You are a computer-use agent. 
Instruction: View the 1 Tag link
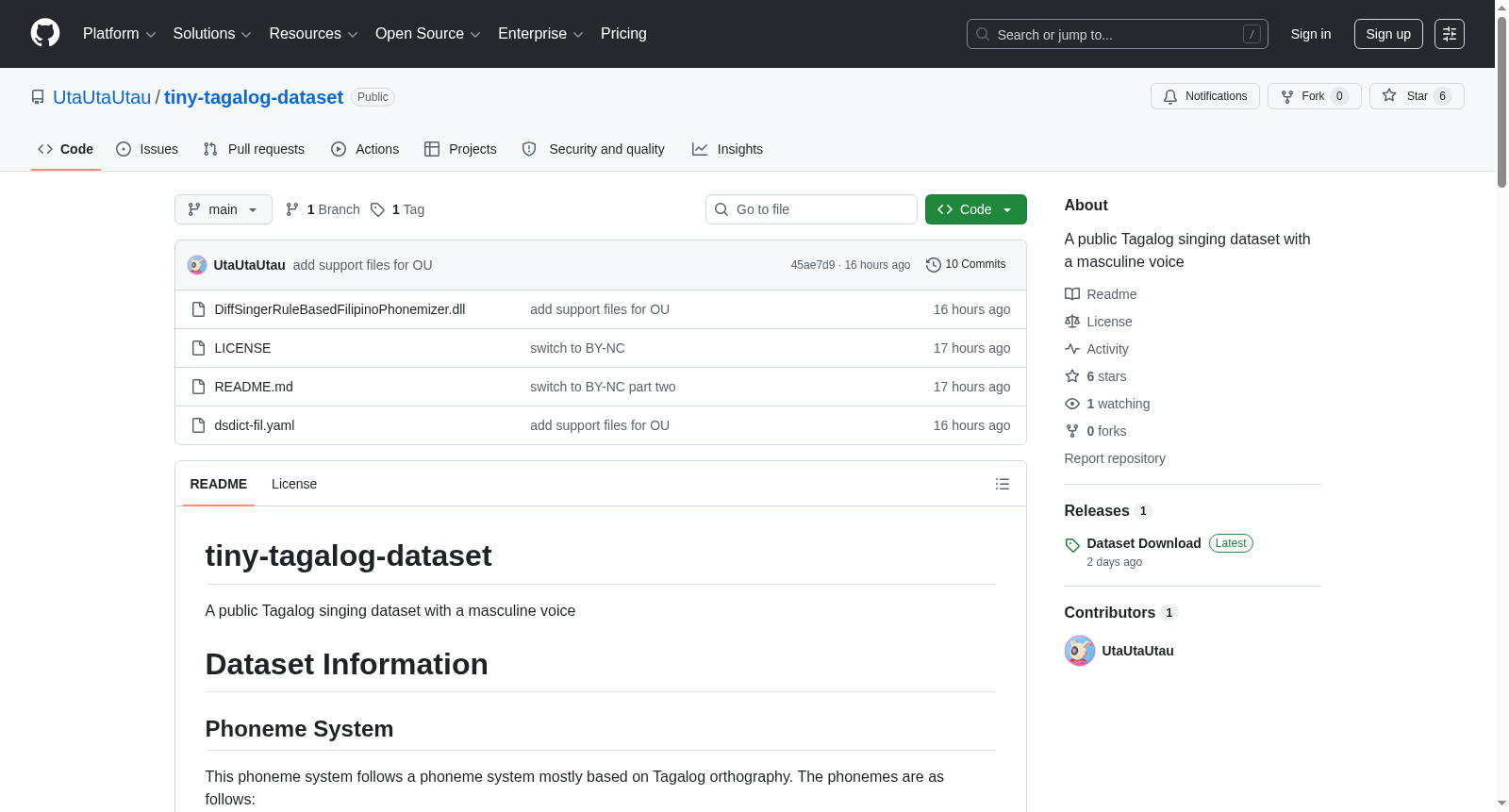click(x=398, y=209)
